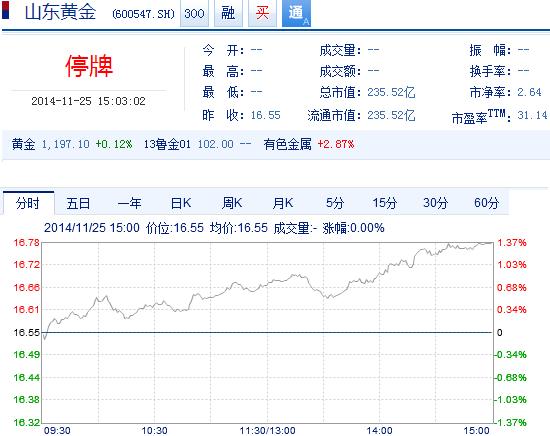Open the 一年 chart tab
Screen dimensions: 550x436
[129, 203]
